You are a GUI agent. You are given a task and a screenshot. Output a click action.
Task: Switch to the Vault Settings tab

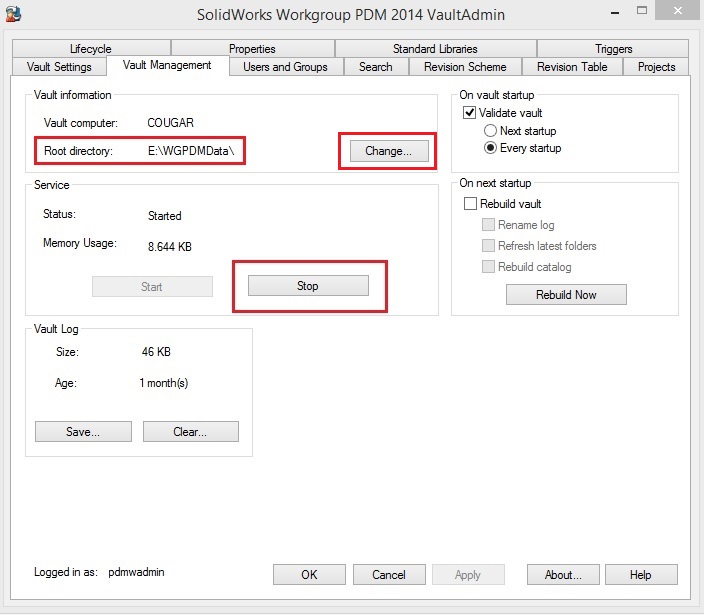[x=58, y=67]
